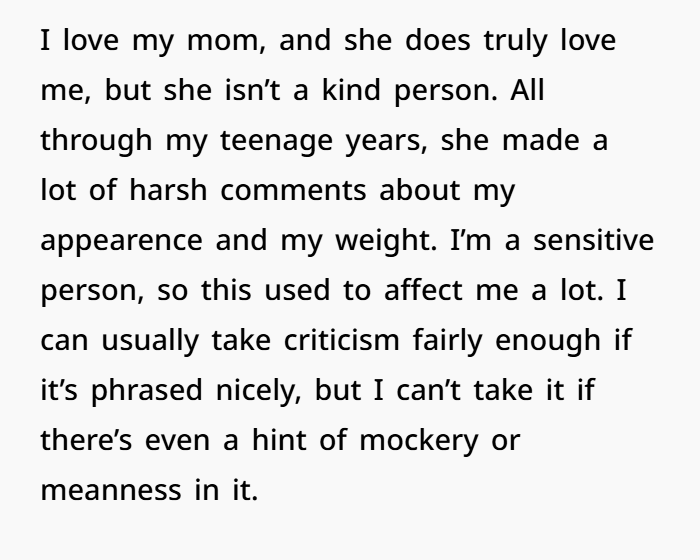Click the word "harsh" in the text
The height and width of the screenshot is (560, 700).
tap(168, 189)
